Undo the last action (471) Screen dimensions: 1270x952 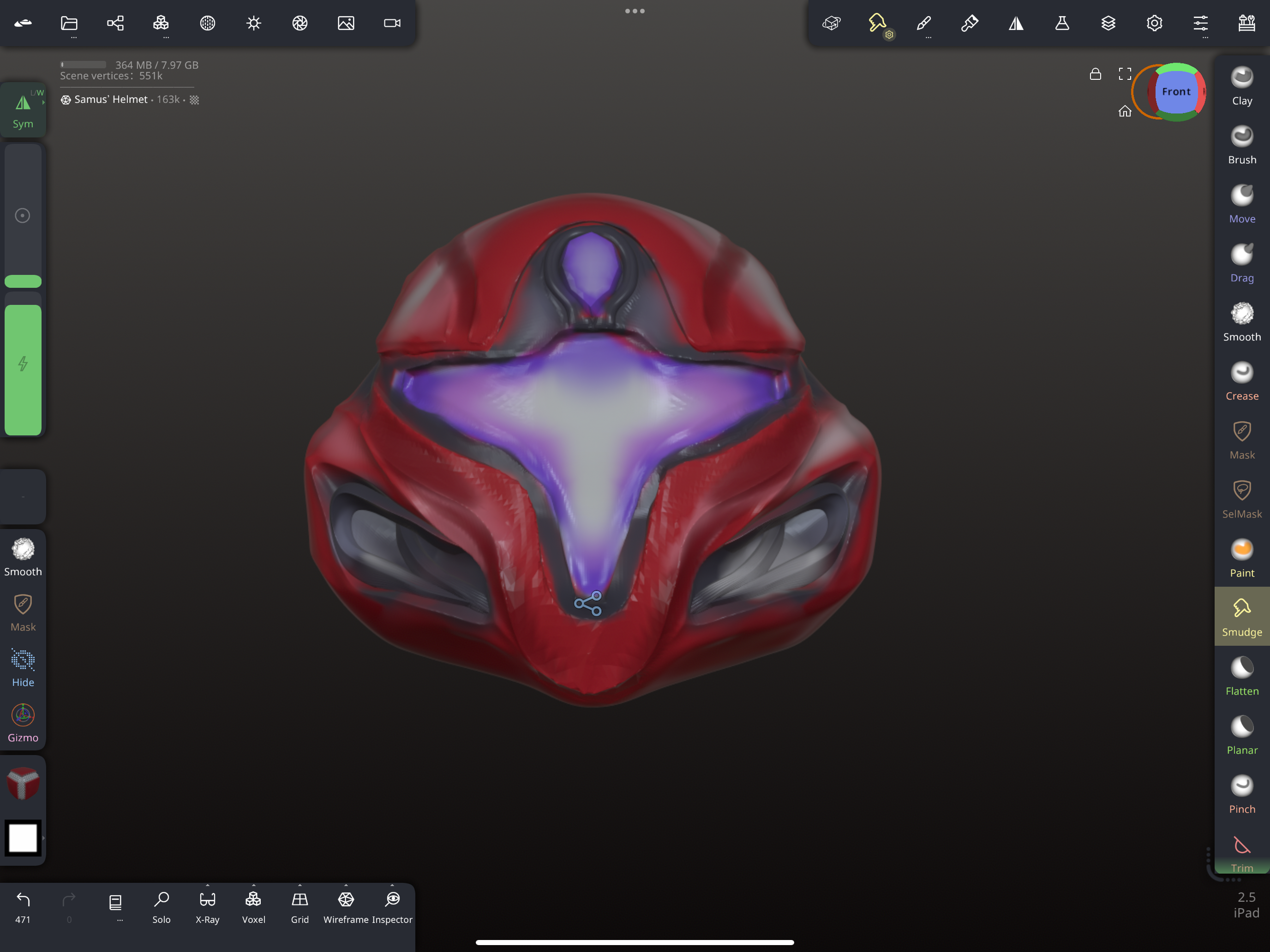(x=23, y=908)
